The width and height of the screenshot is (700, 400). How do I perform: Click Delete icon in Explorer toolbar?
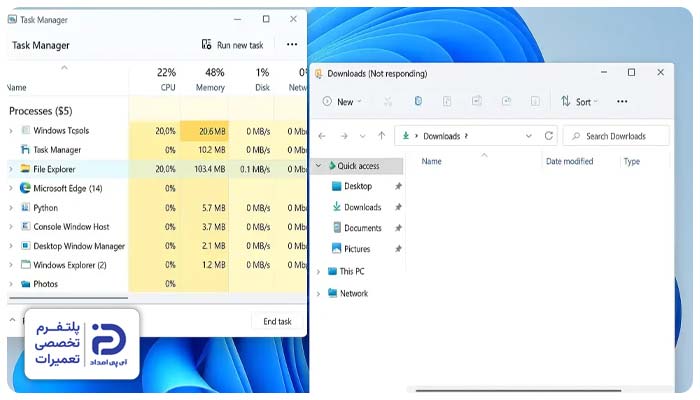click(x=535, y=101)
